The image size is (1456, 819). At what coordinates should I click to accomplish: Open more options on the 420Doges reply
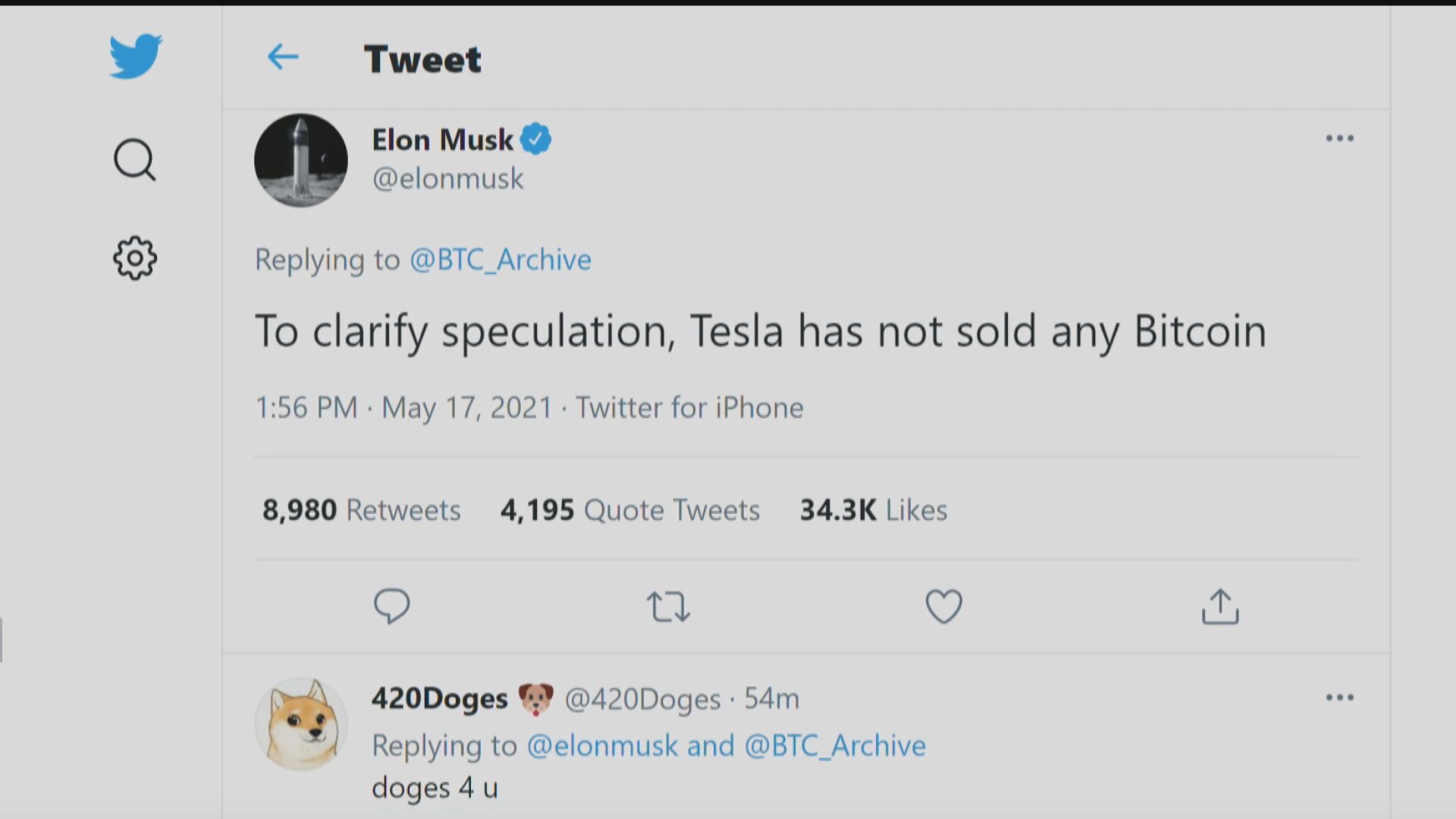1340,697
